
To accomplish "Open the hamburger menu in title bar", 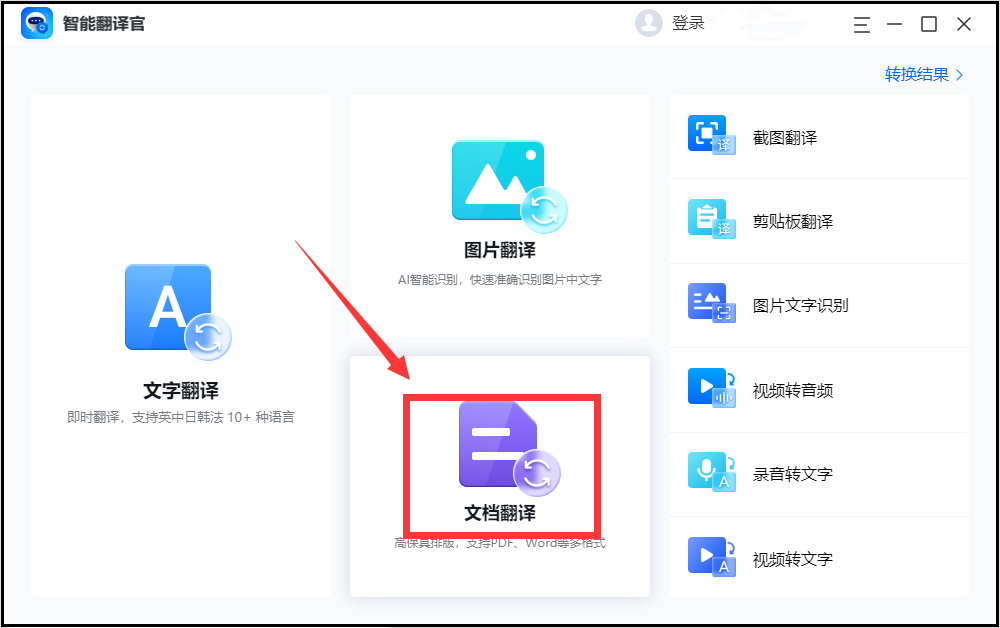I will [x=861, y=24].
